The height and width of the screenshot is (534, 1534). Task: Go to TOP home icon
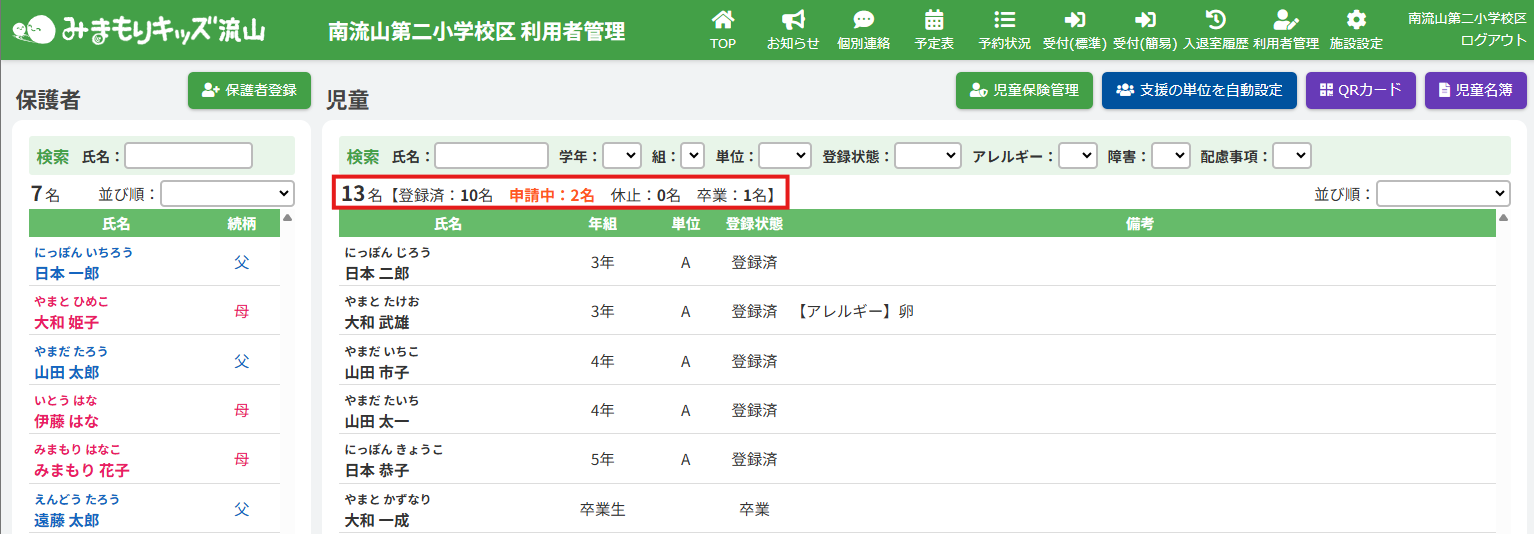[722, 20]
